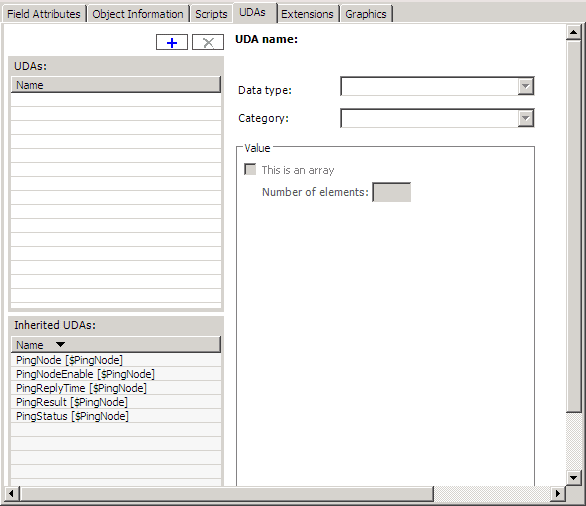Click the vertical scrollbar thumb

[x=573, y=226]
